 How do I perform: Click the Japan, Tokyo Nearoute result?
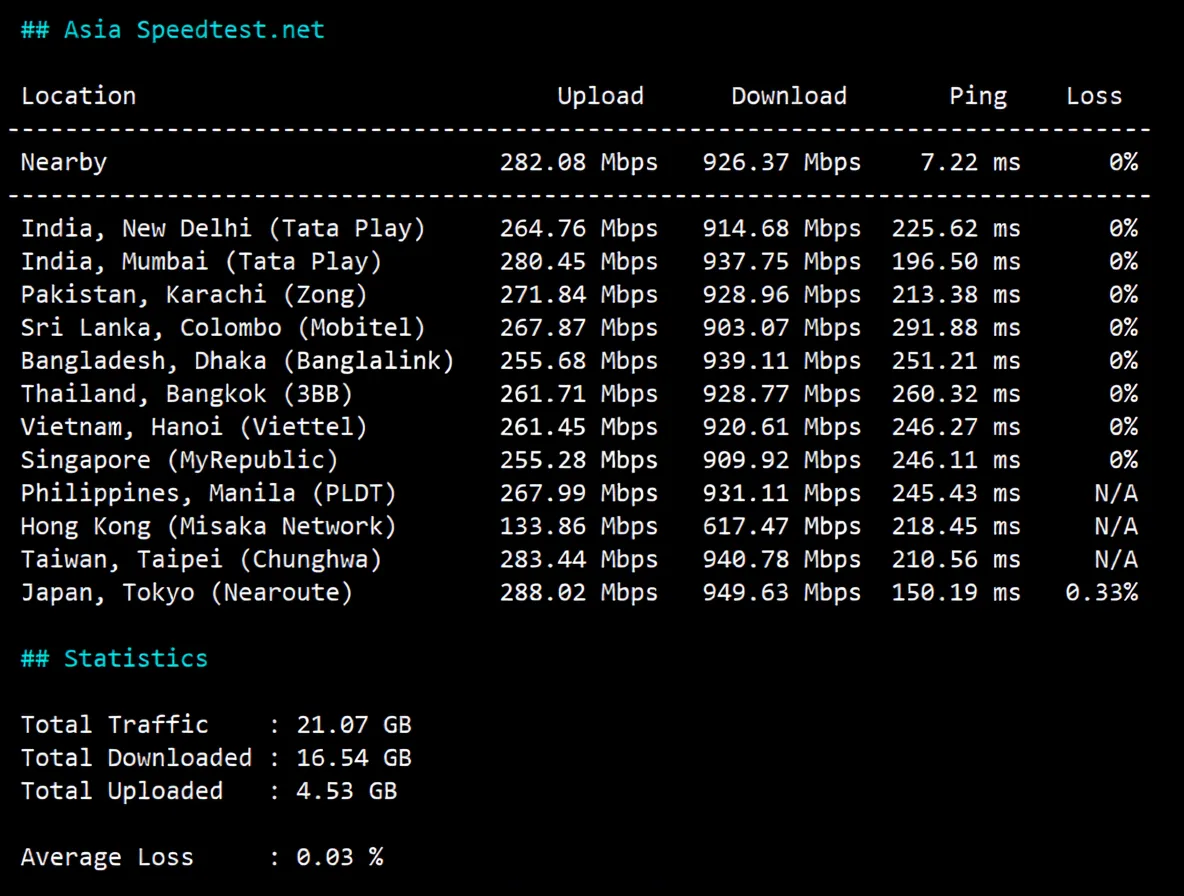coord(186,592)
